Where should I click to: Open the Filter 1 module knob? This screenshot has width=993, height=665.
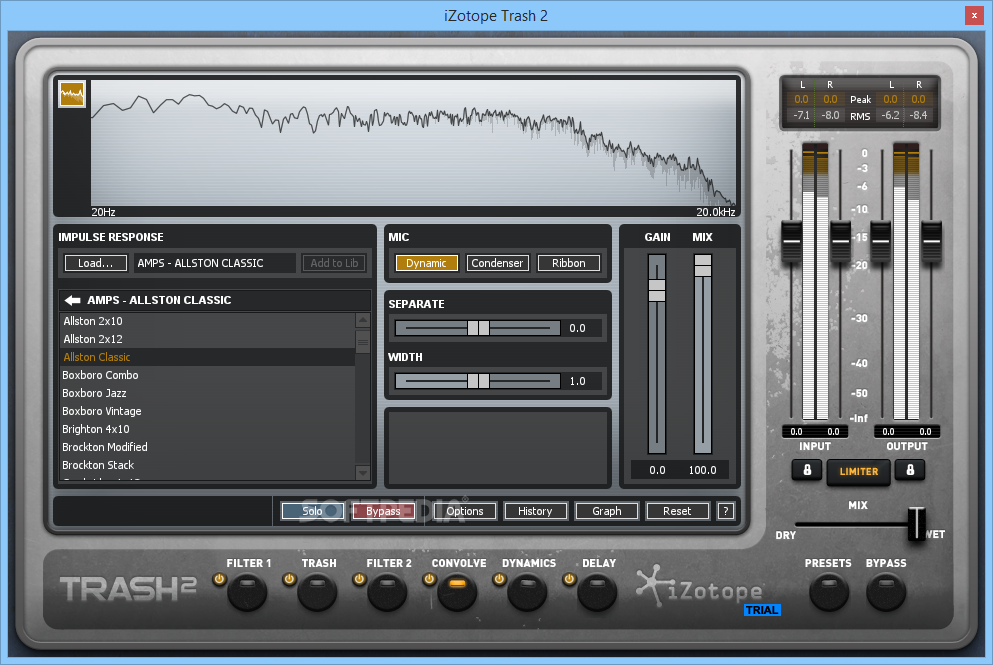click(x=247, y=592)
